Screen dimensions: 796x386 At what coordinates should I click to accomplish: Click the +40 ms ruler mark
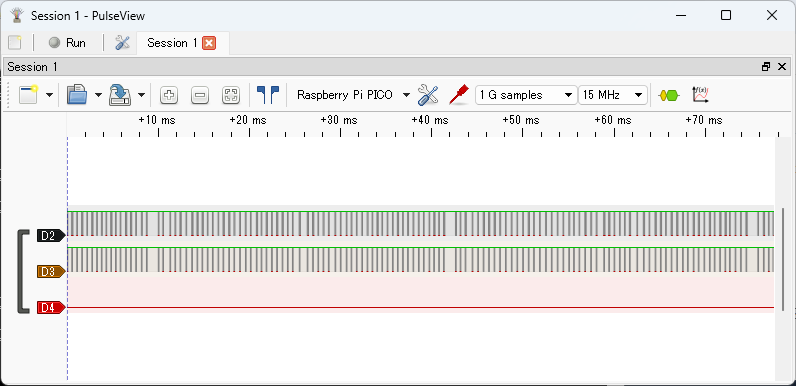(x=430, y=120)
